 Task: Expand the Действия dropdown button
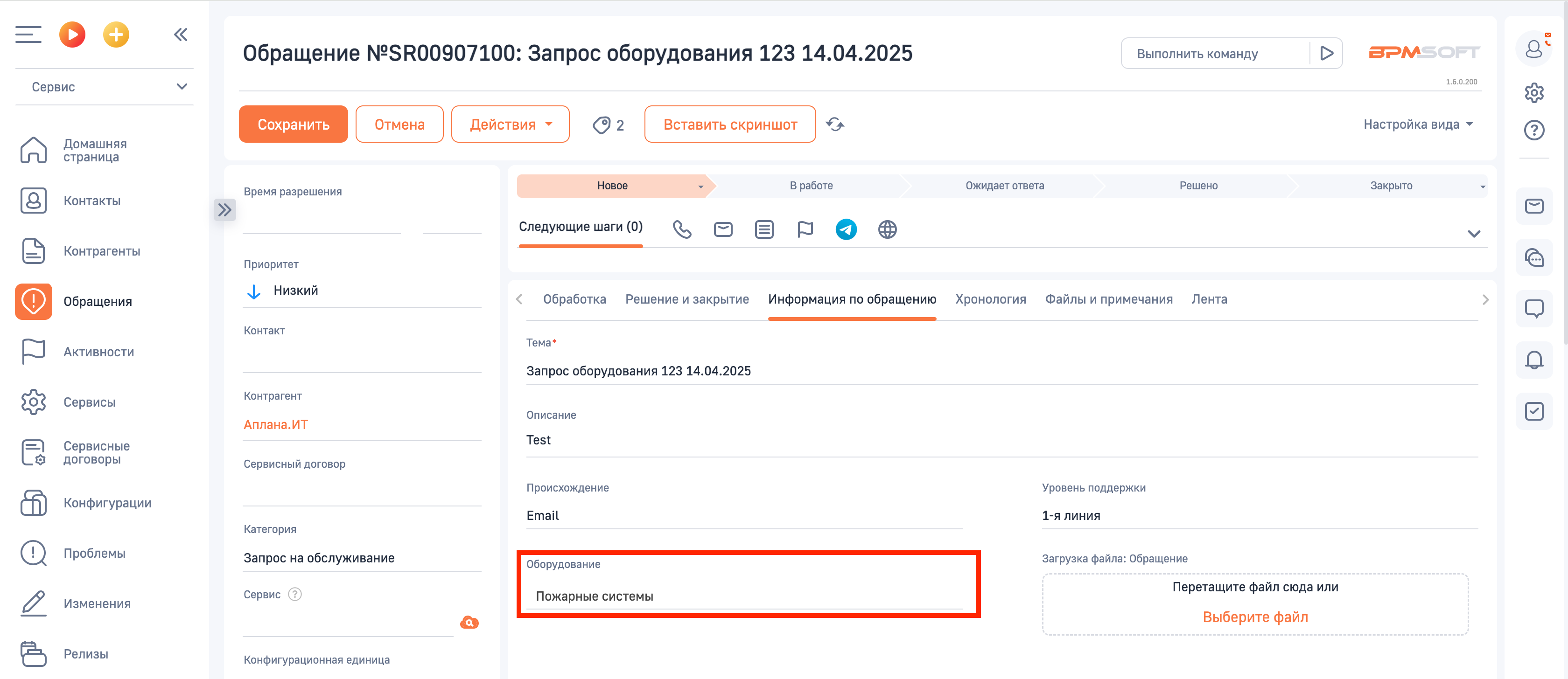pyautogui.click(x=510, y=124)
